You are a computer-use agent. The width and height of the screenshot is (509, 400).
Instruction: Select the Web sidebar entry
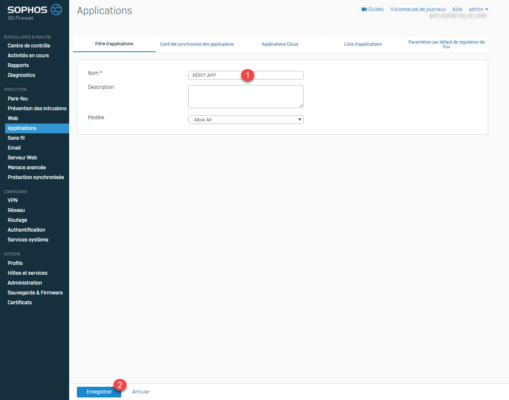13,118
